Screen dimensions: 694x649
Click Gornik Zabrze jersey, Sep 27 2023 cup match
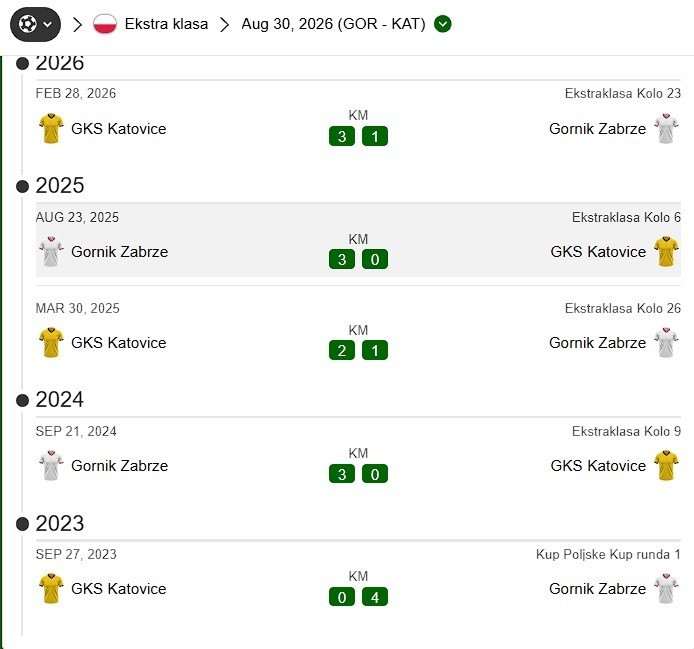[666, 588]
